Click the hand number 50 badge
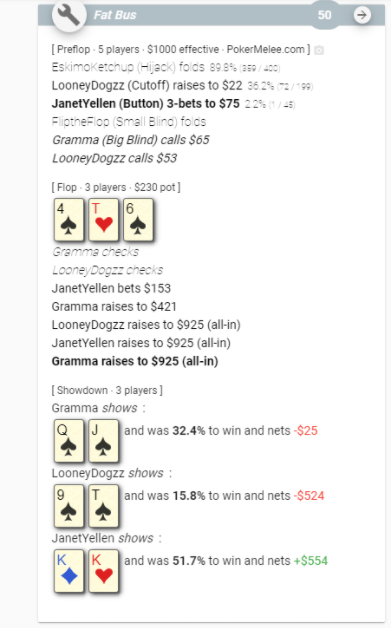 (324, 15)
